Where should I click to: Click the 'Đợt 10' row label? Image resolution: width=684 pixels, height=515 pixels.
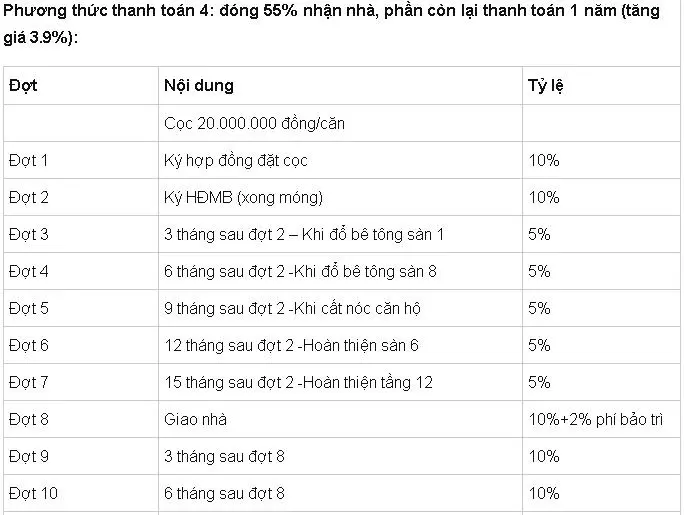pyautogui.click(x=33, y=493)
